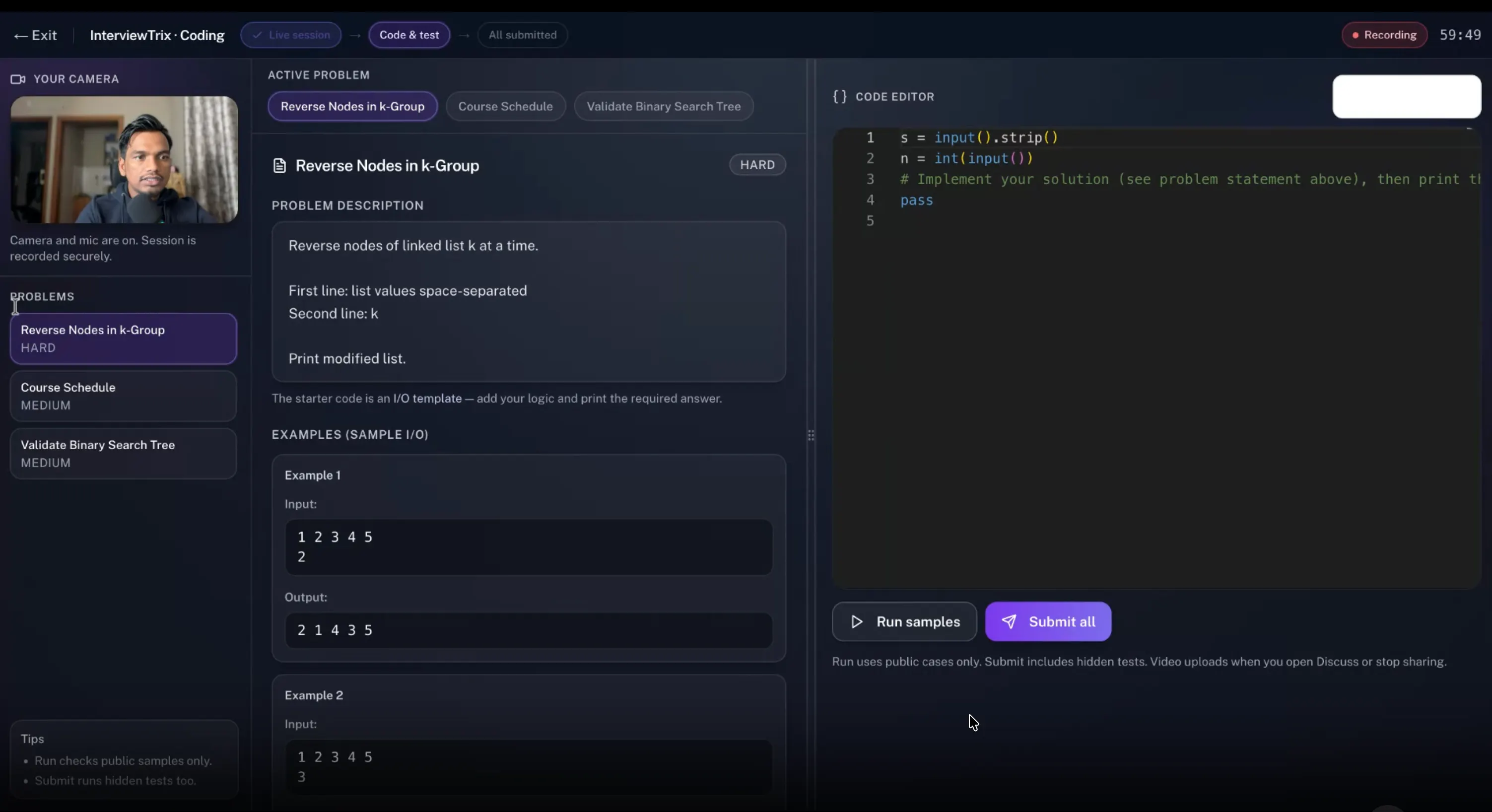Viewport: 1492px width, 812px height.
Task: Click the Example 1 heading
Action: [313, 475]
